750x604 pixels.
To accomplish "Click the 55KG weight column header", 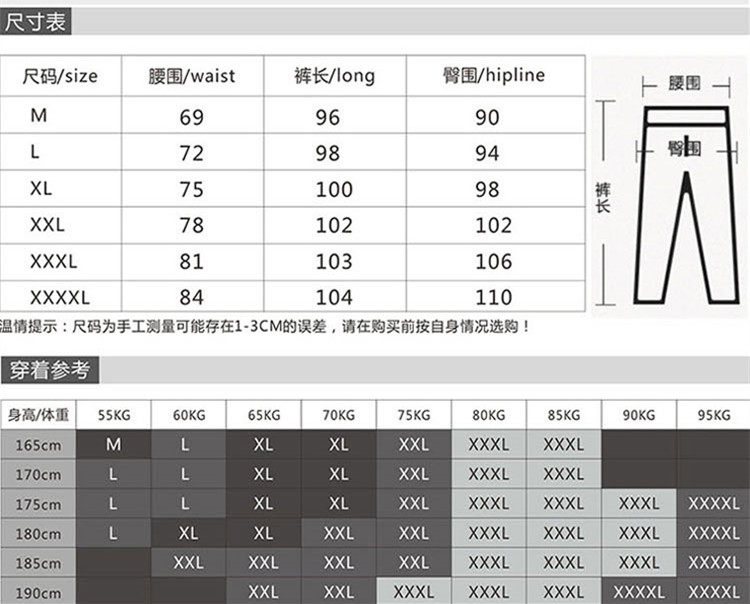I will pos(114,415).
